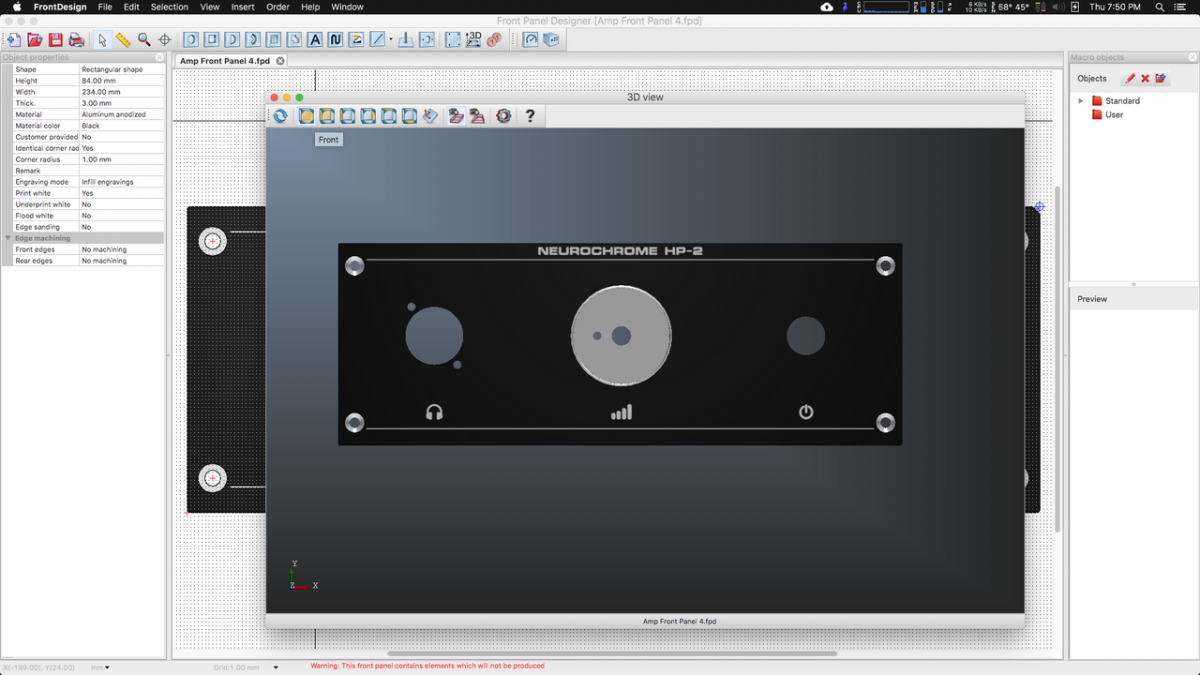Click the text engraving 'A' tool

click(x=314, y=40)
